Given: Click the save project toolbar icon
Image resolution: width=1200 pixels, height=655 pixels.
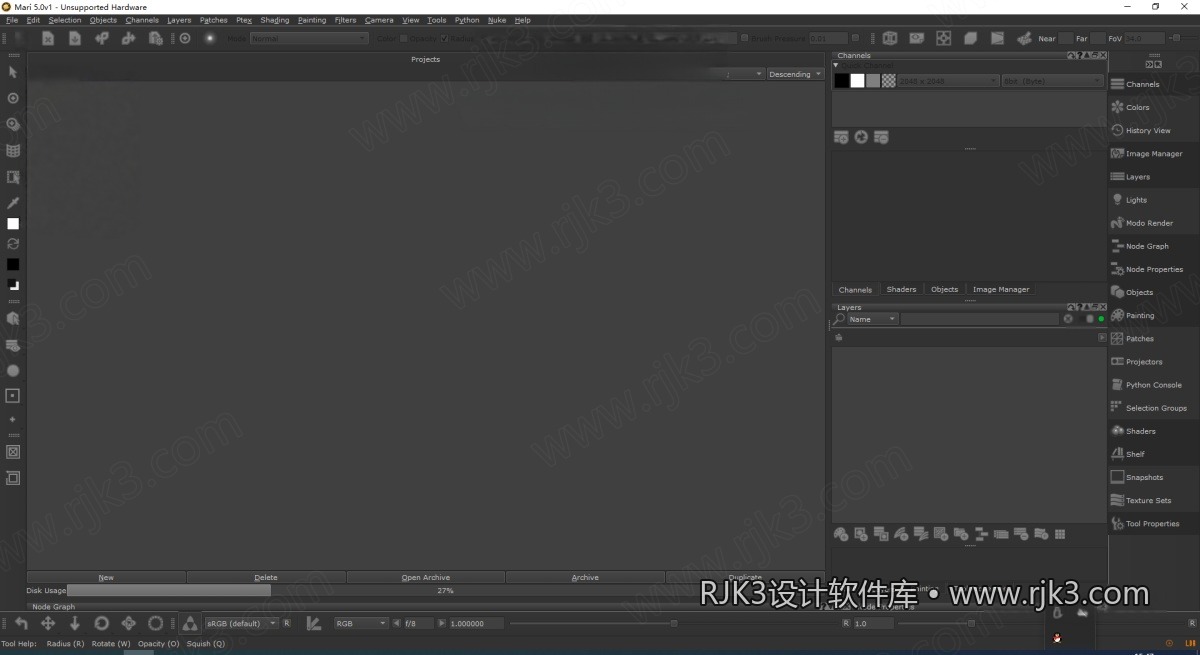Looking at the screenshot, I should click(x=75, y=38).
